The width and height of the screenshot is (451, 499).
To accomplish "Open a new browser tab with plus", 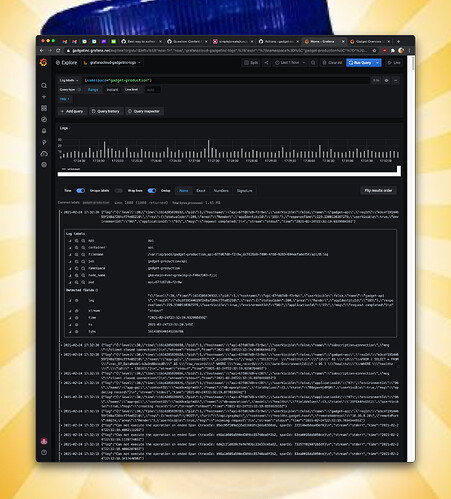I will [x=398, y=41].
